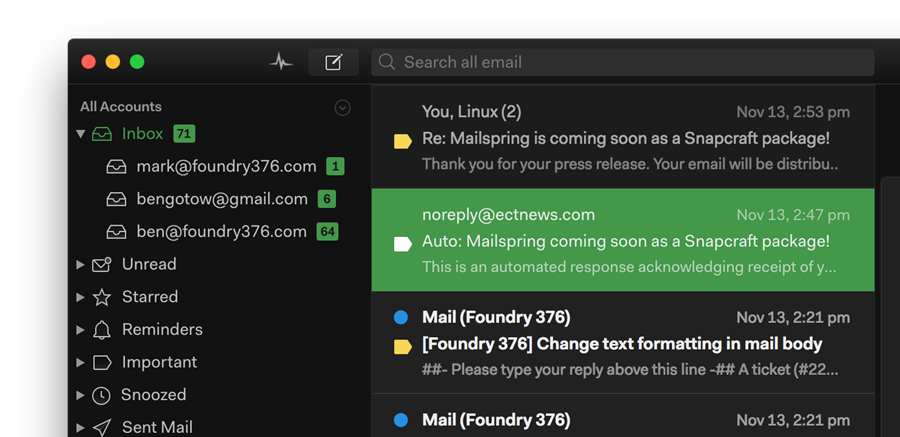The image size is (900, 437).
Task: Toggle important flag on selected ectnews email
Action: 403,244
